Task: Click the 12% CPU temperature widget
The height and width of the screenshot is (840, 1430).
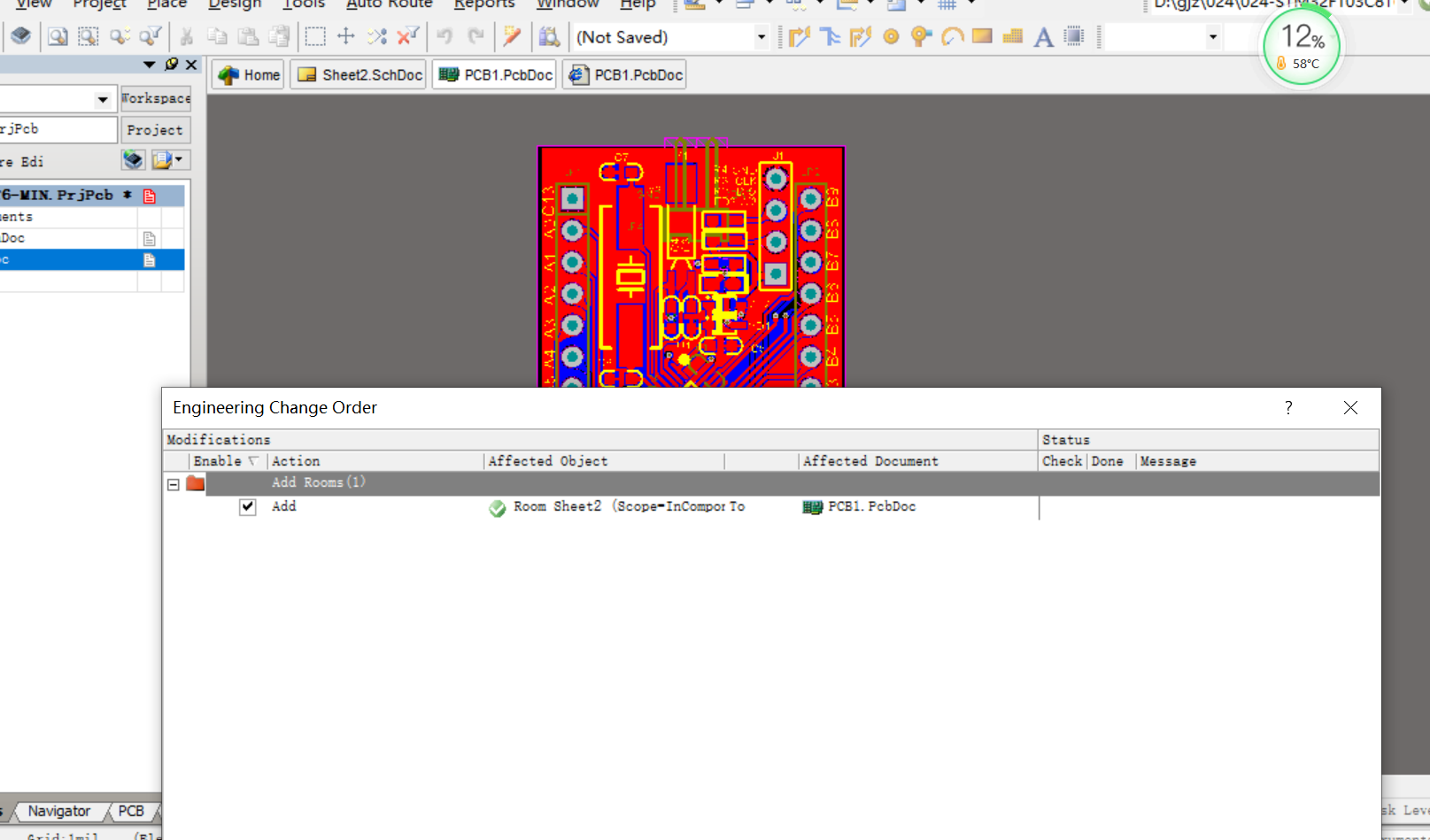Action: 1302,46
